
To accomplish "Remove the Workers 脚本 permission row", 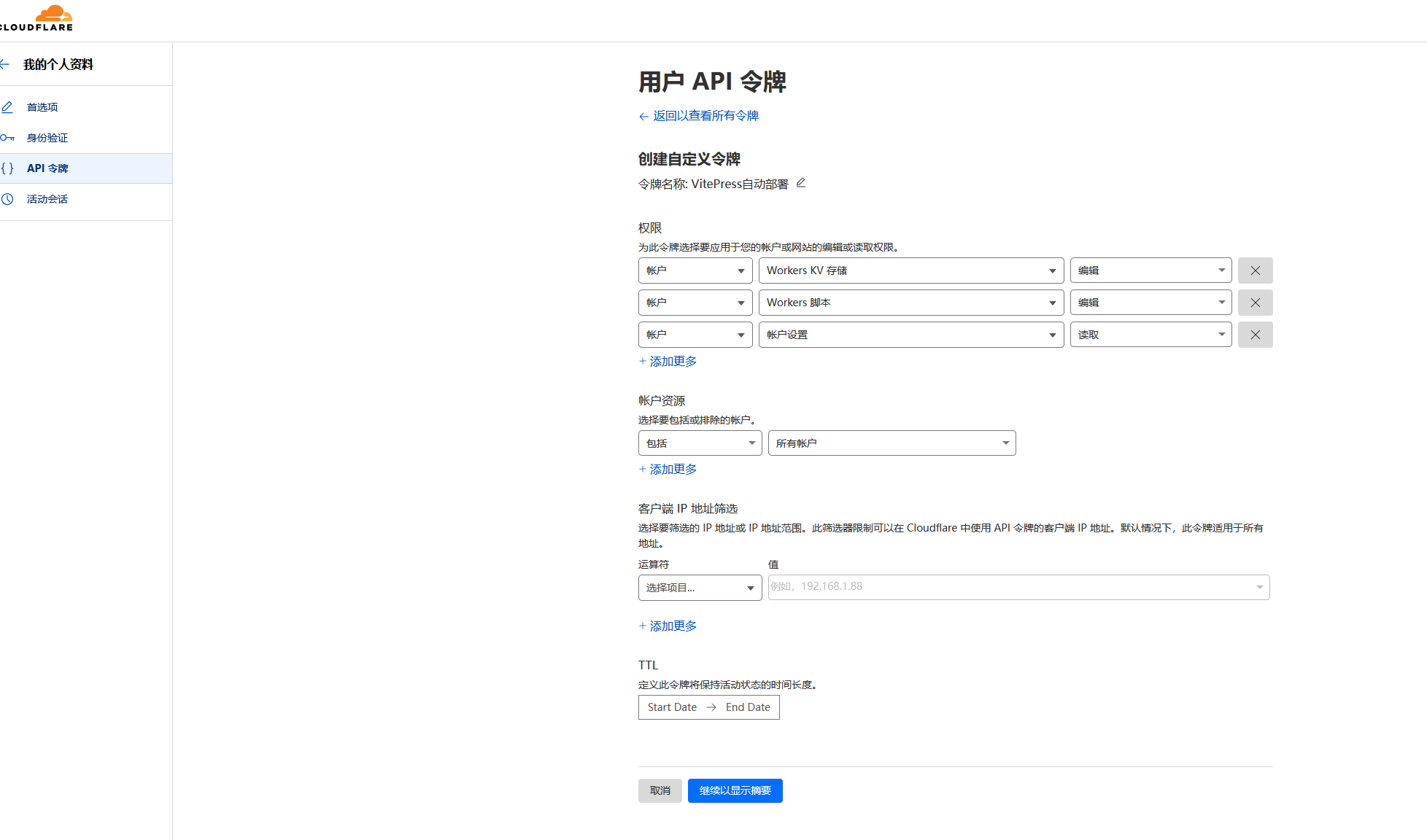I will pyautogui.click(x=1255, y=303).
